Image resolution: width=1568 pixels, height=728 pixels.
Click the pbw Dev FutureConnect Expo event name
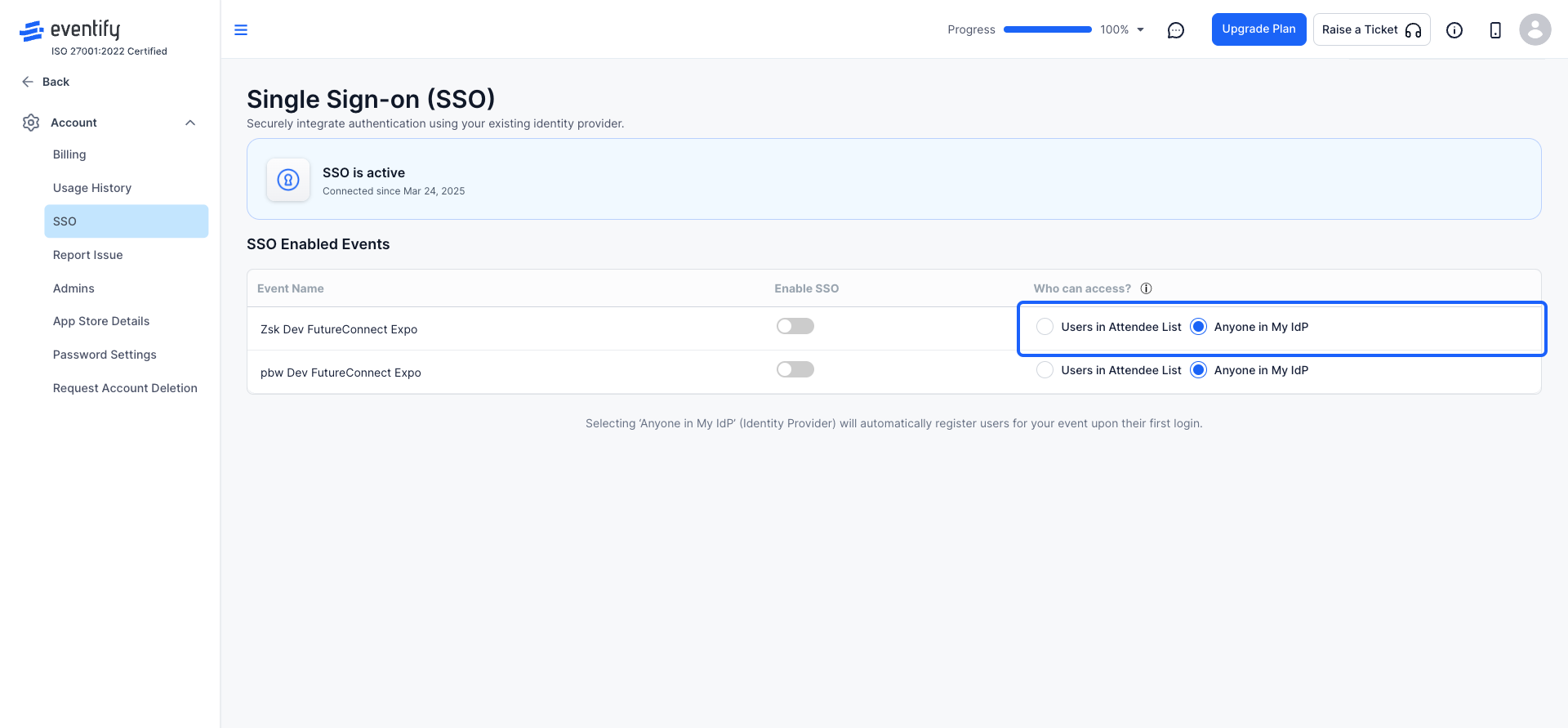click(x=341, y=373)
